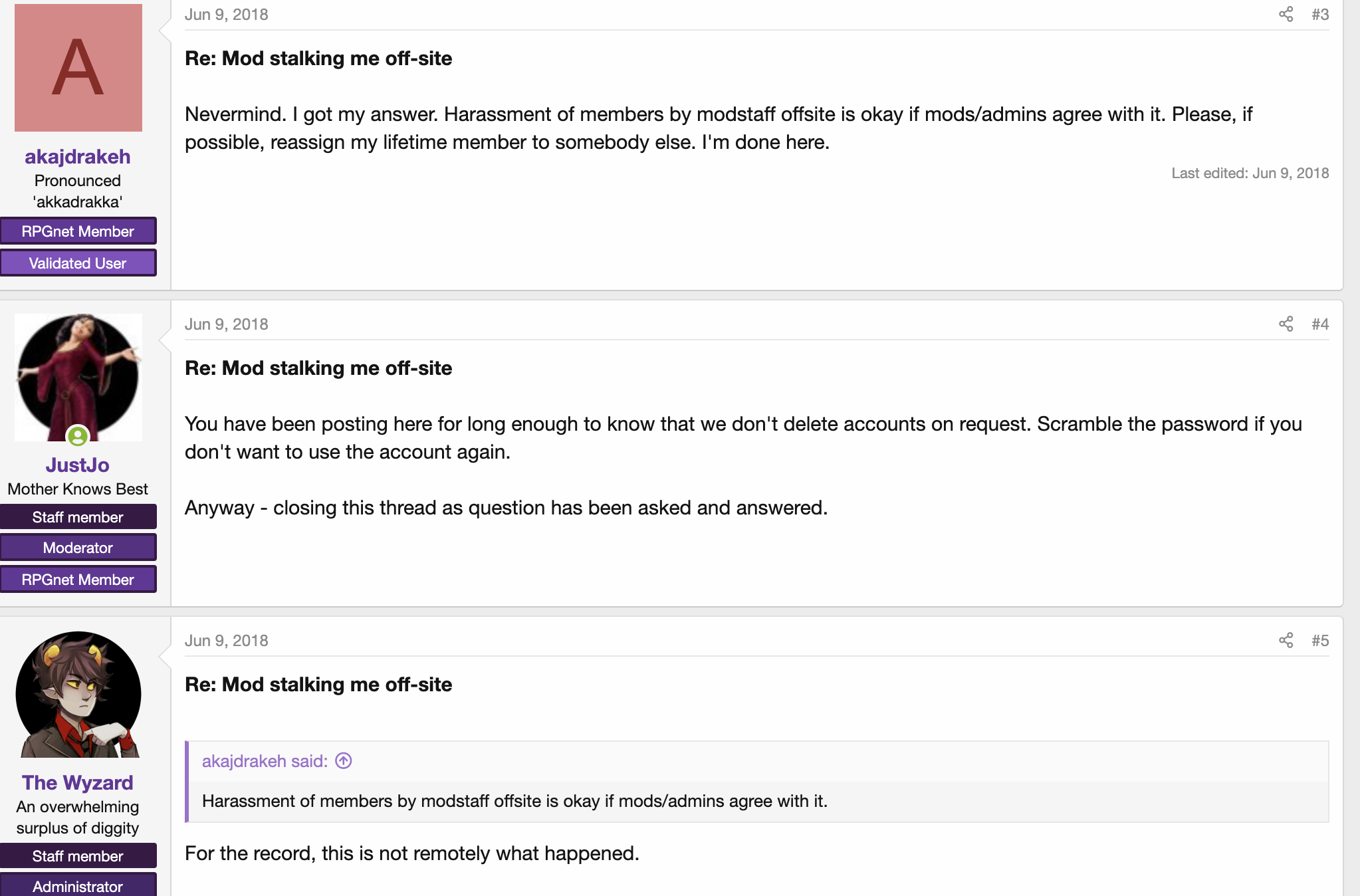The width and height of the screenshot is (1360, 896).
Task: Click the Validated User badge
Action: 78,263
